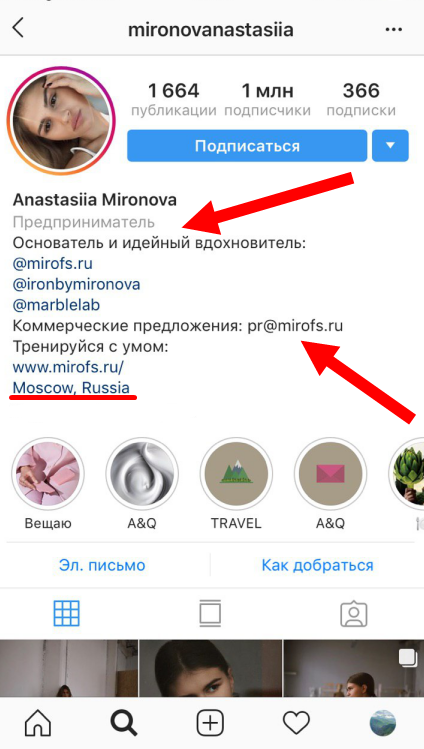This screenshot has height=749, width=424.
Task: Tap the Как добраться button
Action: point(317,566)
